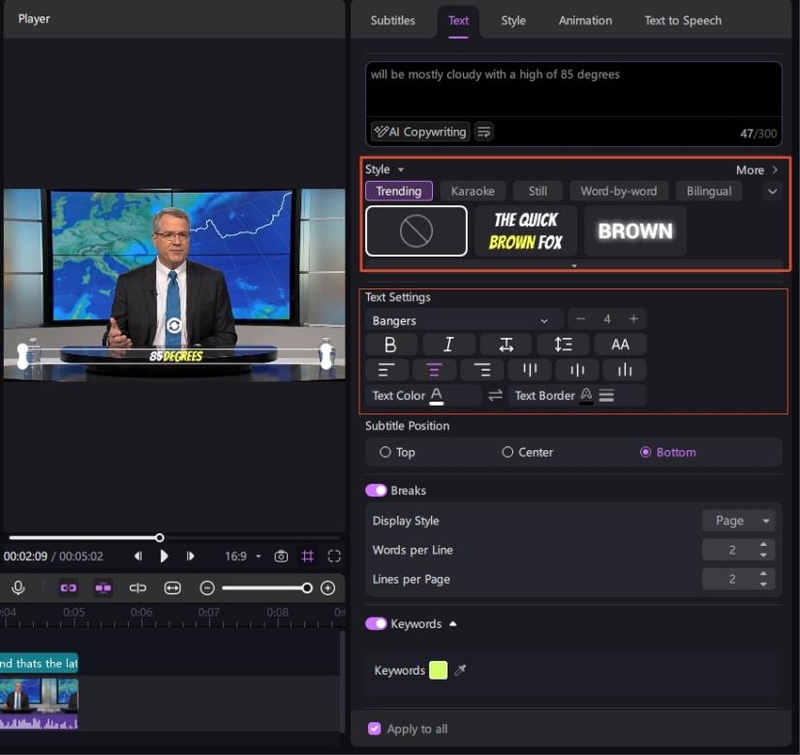Increase Words per Line value
800x755 pixels.
coord(763,544)
